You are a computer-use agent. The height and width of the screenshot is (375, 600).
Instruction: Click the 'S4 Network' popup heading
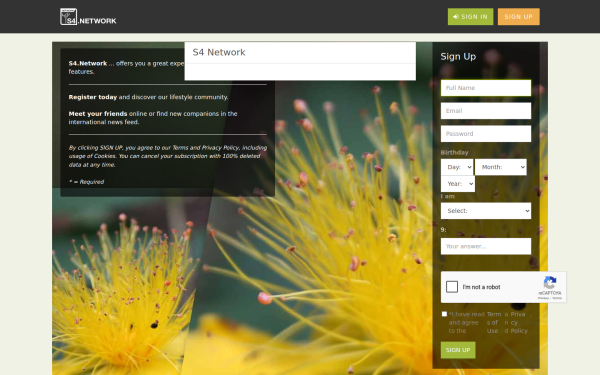(x=219, y=52)
